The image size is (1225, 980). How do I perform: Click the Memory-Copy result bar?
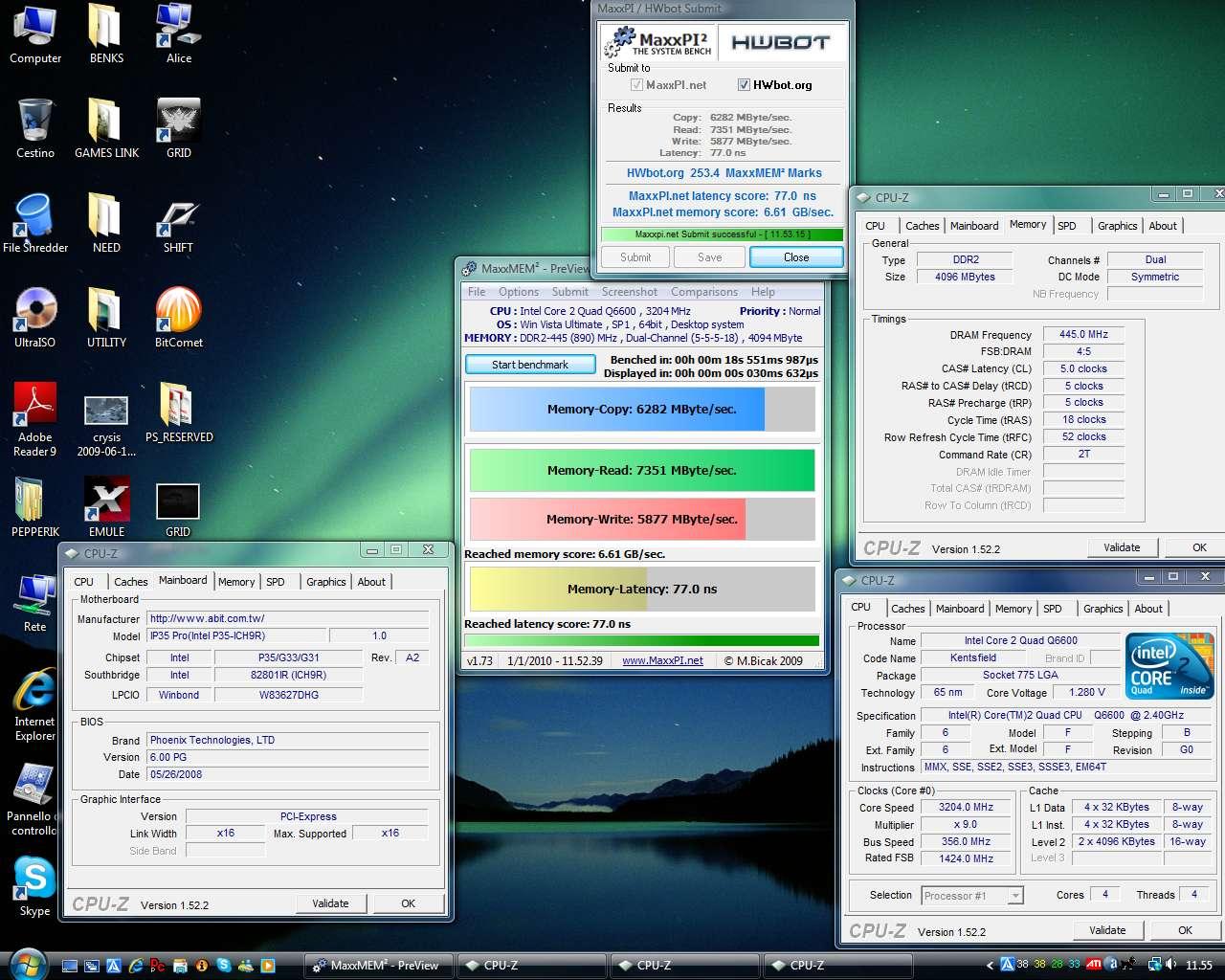pyautogui.click(x=642, y=409)
